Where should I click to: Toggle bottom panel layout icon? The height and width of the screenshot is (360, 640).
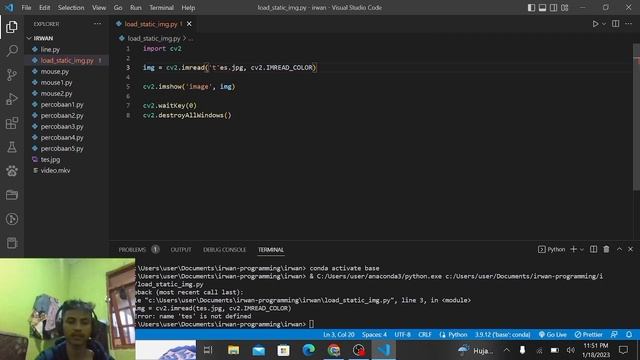(542, 7)
